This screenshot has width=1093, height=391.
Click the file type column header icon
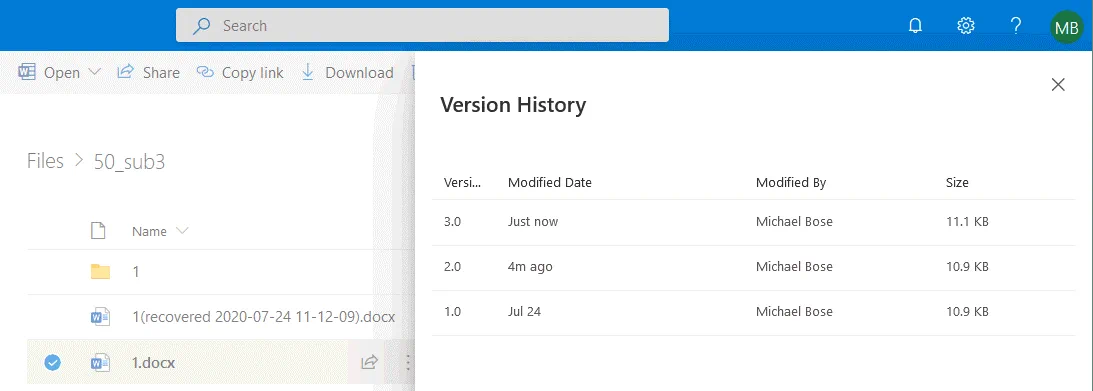click(x=98, y=231)
